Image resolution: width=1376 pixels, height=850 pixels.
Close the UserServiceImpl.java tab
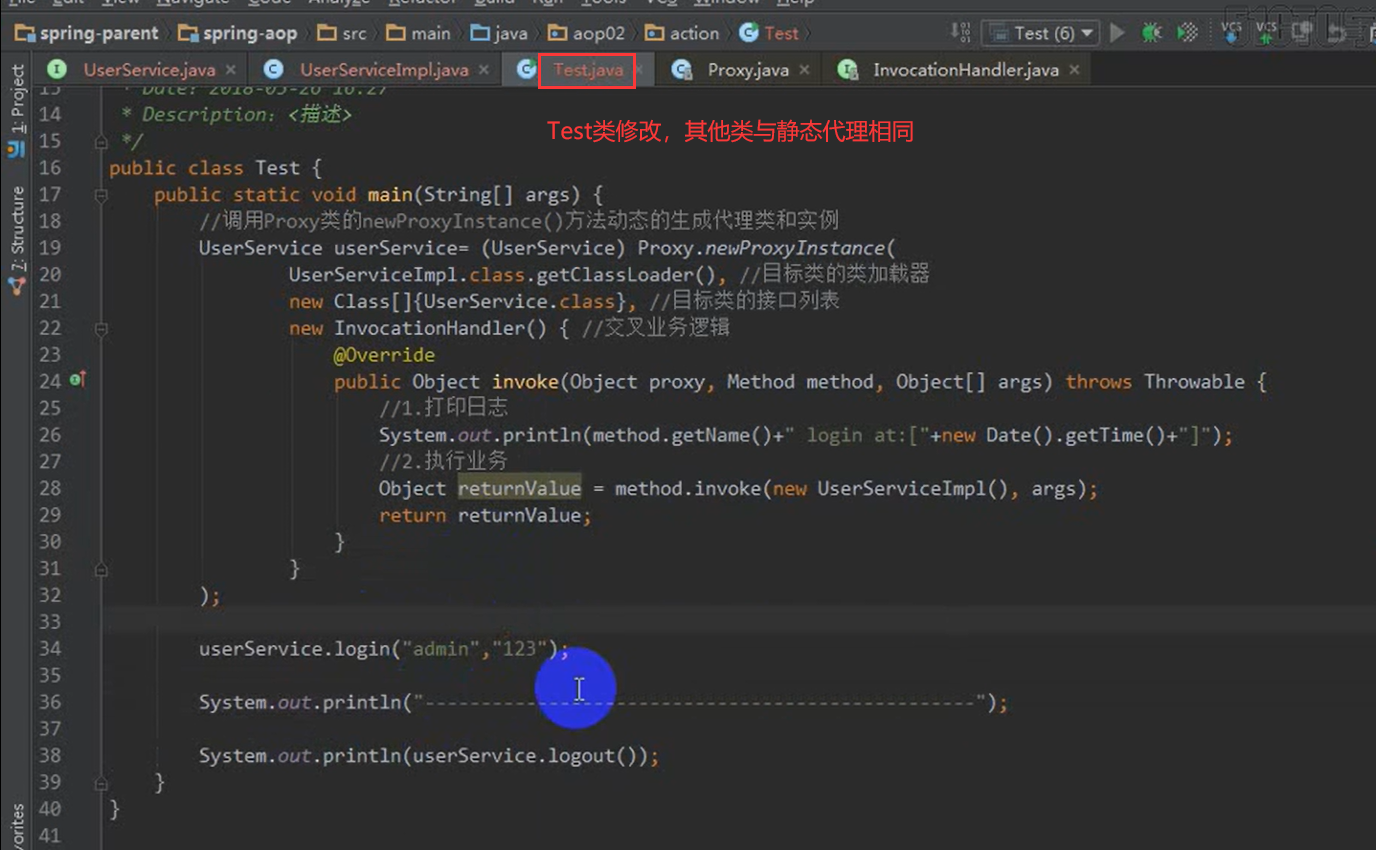pyautogui.click(x=485, y=70)
